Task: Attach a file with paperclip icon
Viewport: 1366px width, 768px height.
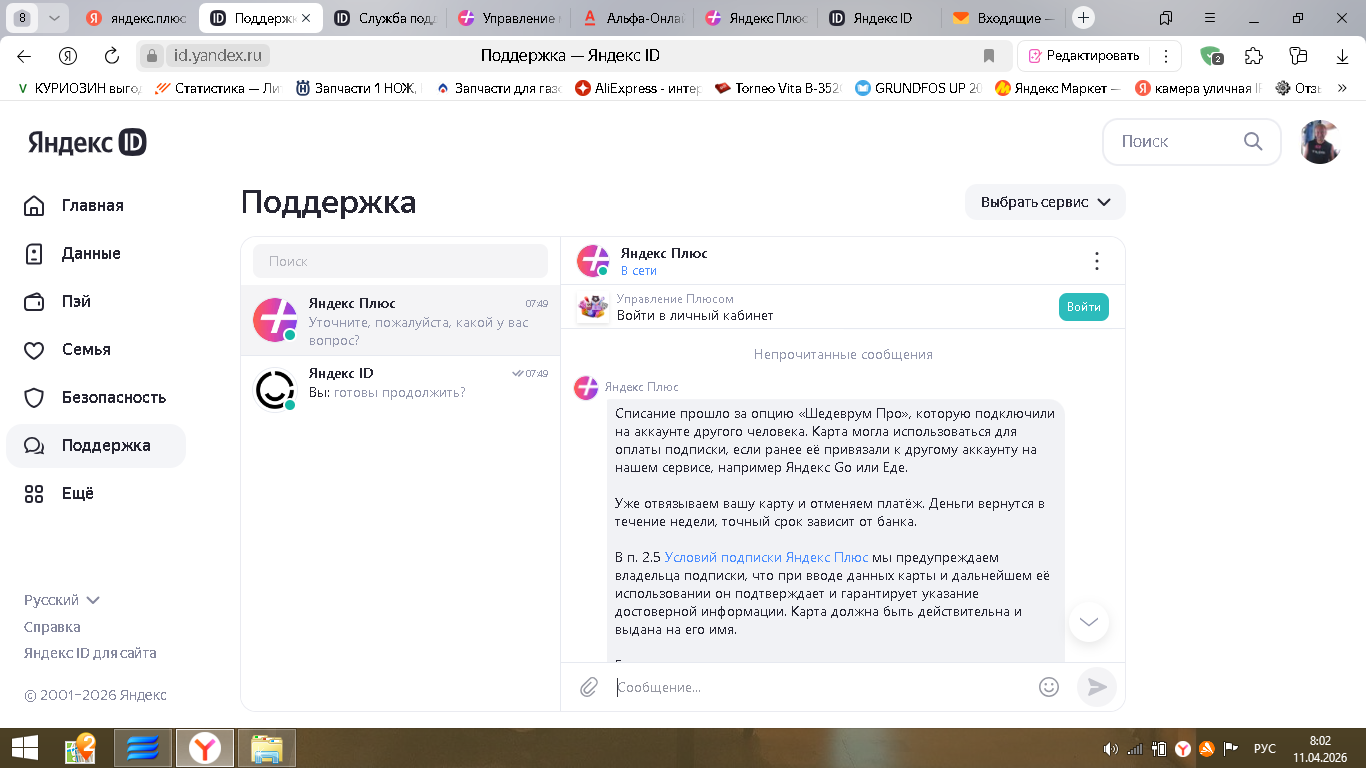Action: [589, 687]
